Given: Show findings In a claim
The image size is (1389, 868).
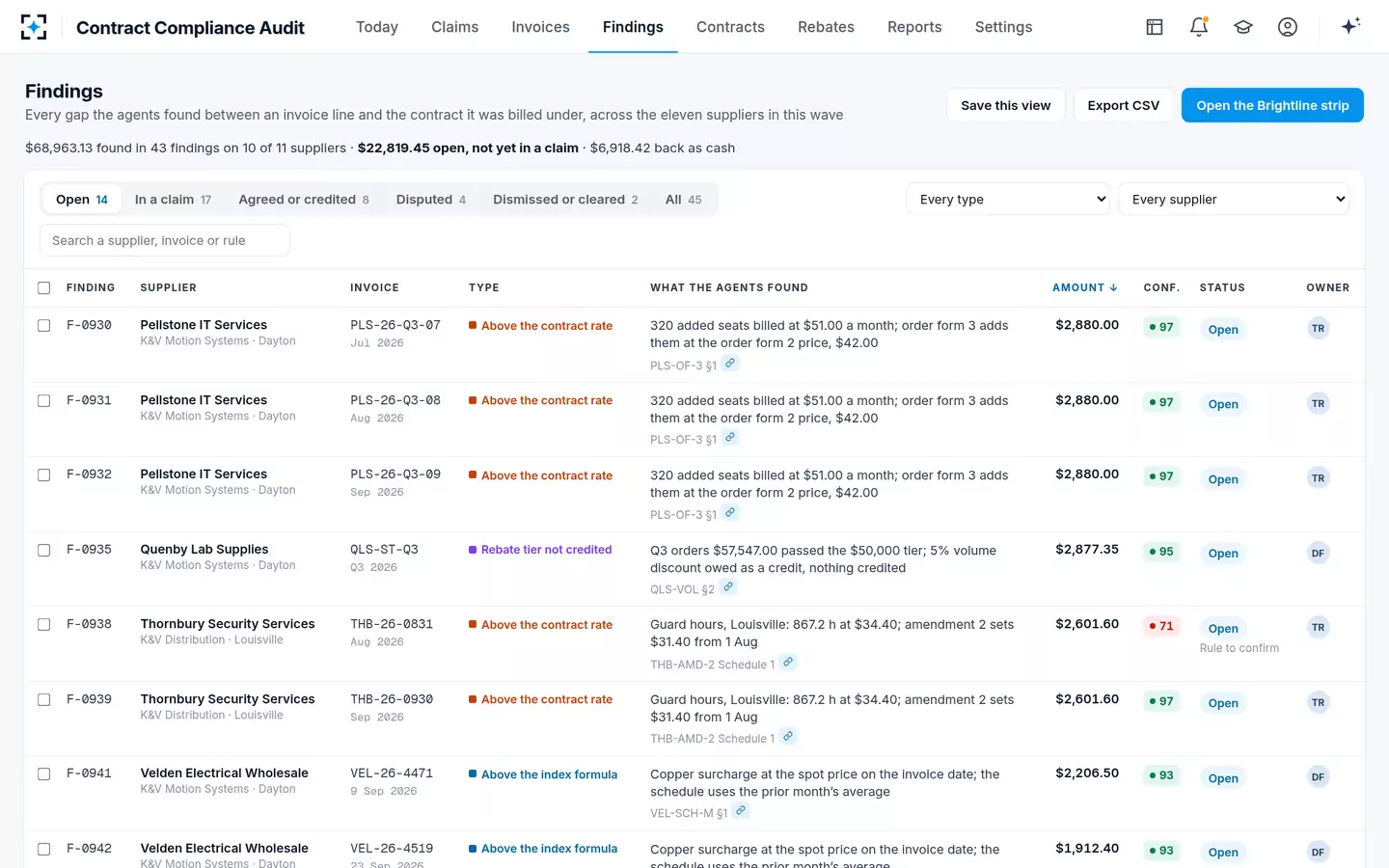Looking at the screenshot, I should (174, 200).
